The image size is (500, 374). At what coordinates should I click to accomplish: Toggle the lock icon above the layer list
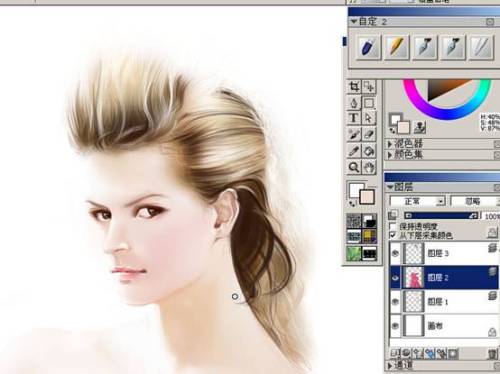[x=492, y=232]
